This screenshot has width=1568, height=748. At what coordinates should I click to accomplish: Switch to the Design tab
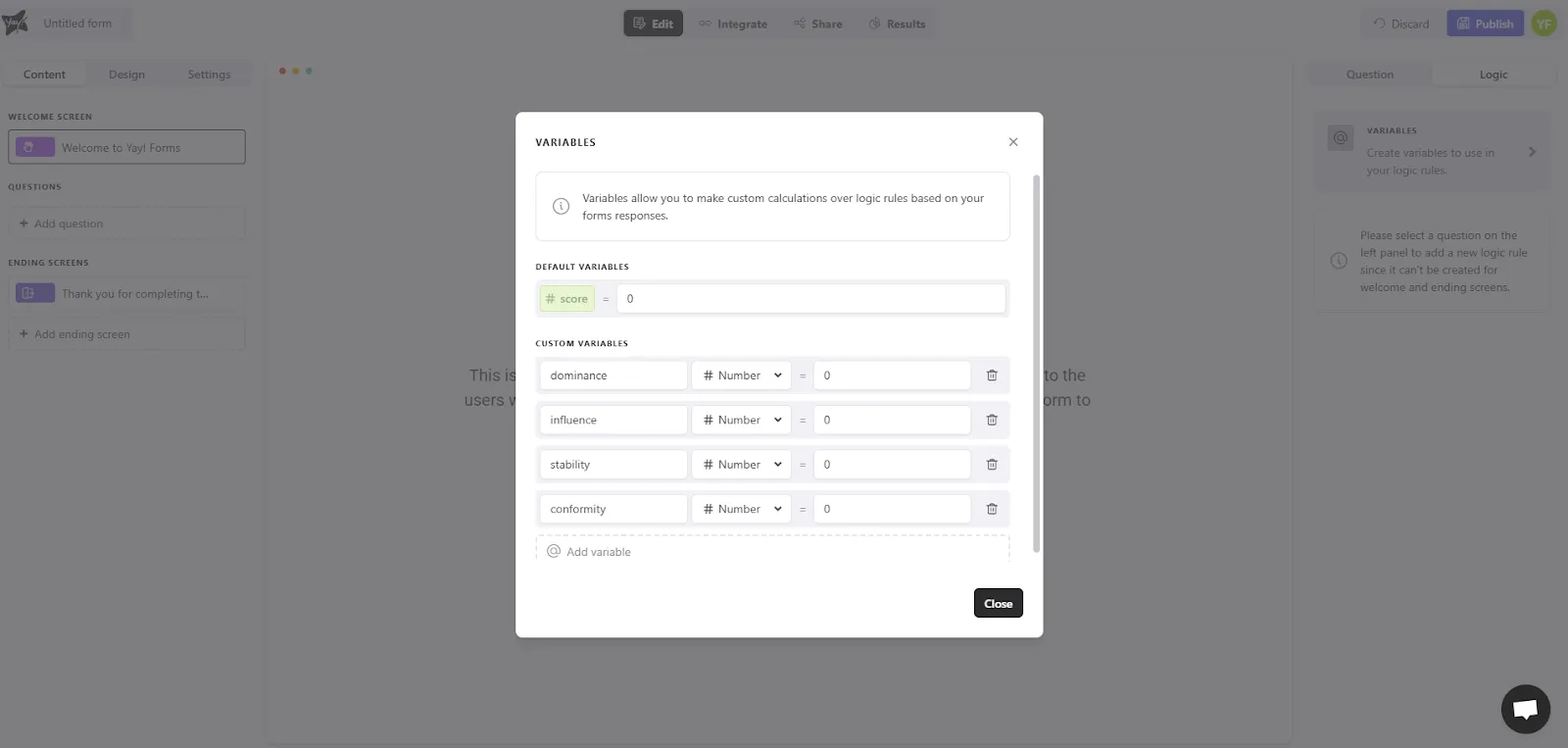pos(126,75)
